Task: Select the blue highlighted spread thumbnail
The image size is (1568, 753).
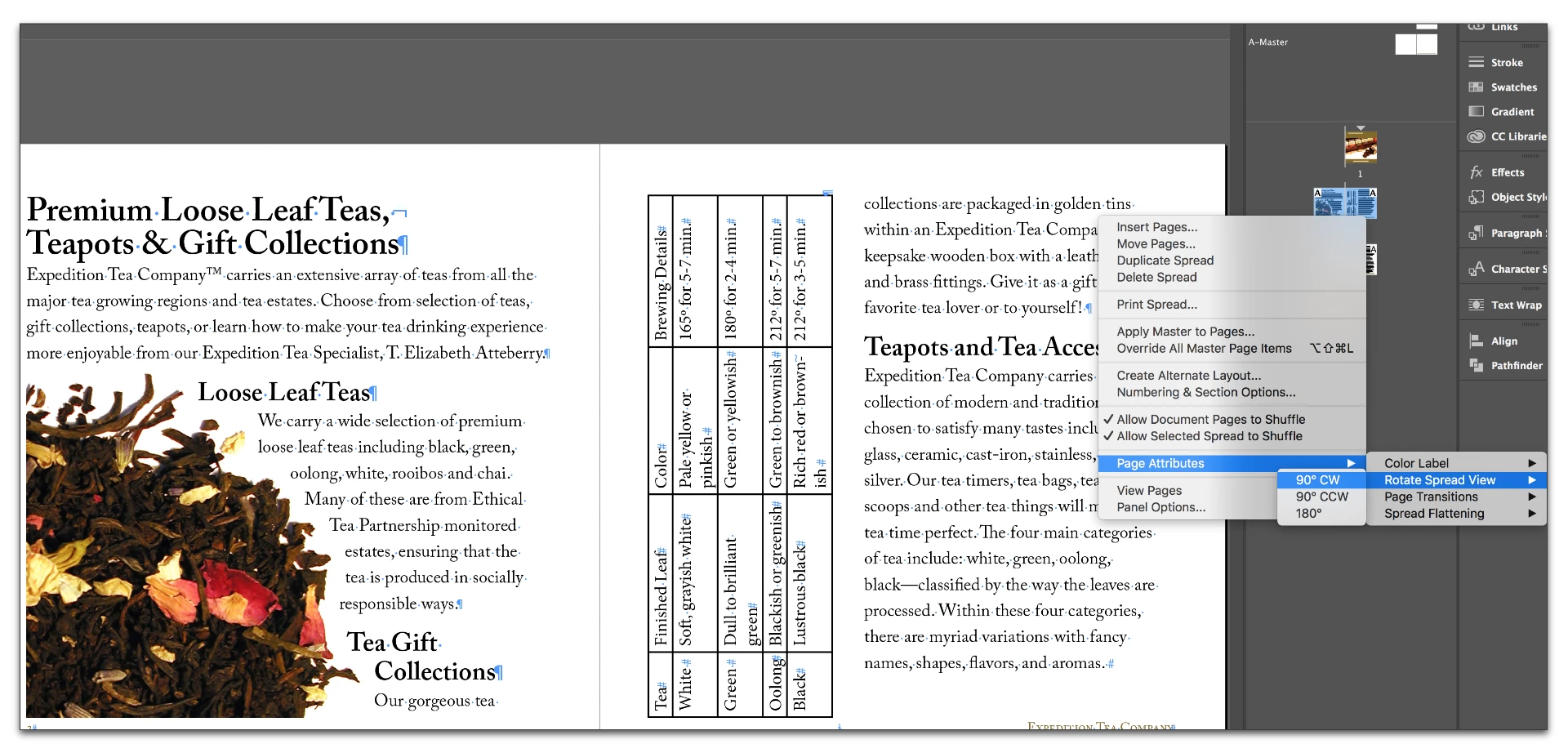Action: [1345, 203]
